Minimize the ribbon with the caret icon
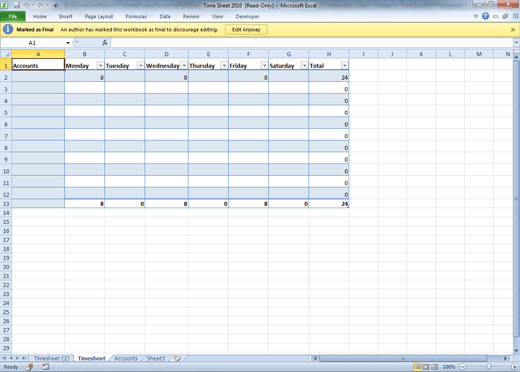 click(475, 16)
